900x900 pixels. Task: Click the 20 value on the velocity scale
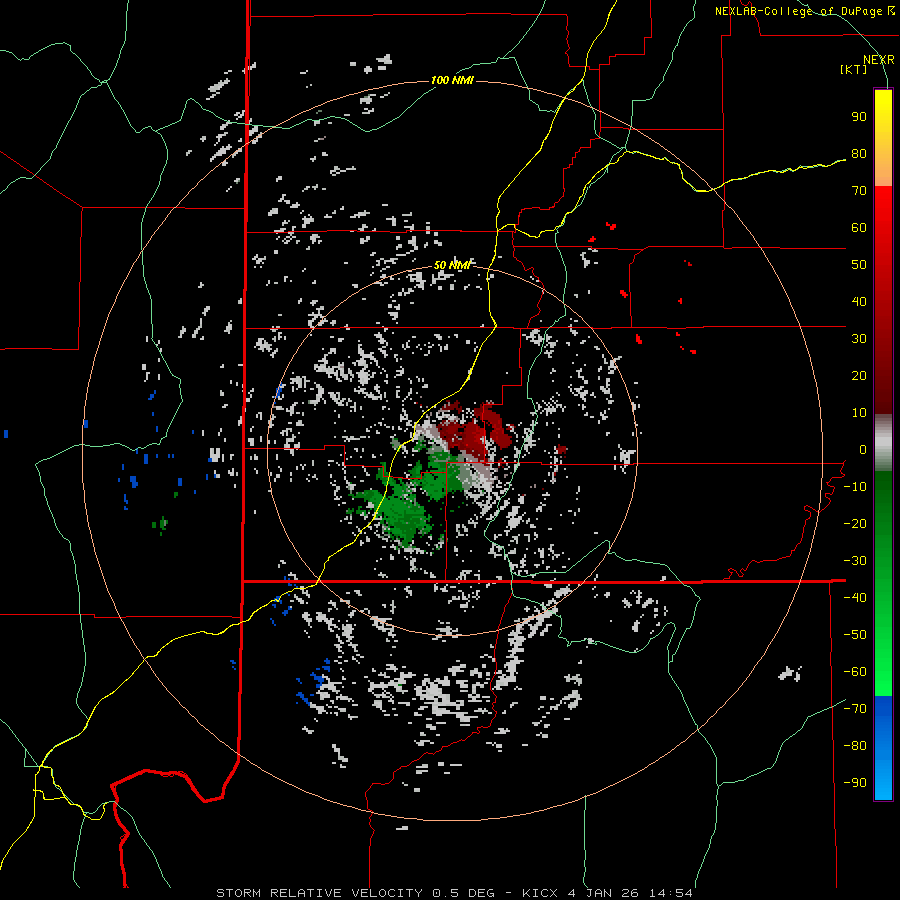859,376
